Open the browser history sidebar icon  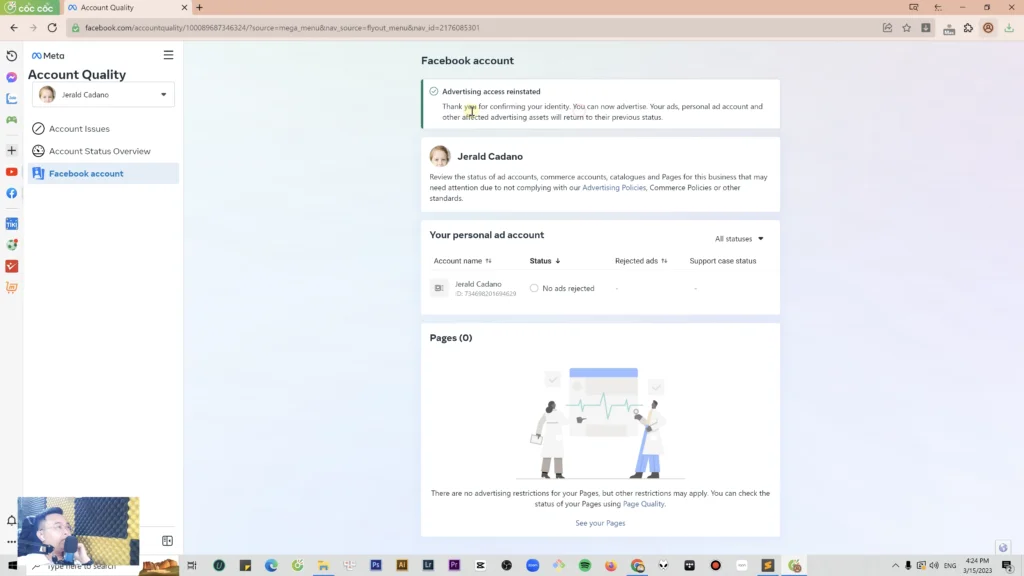[12, 56]
